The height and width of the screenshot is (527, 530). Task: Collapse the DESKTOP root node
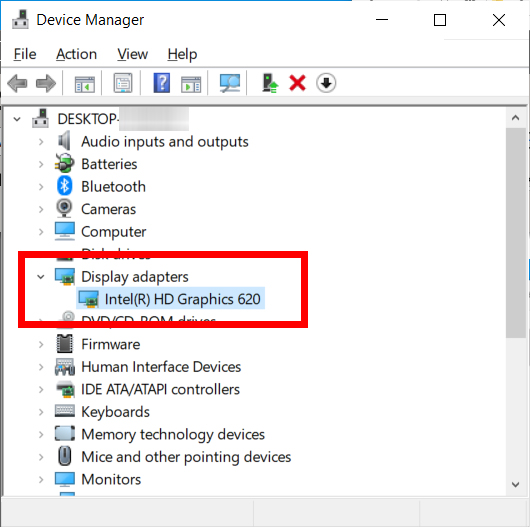pyautogui.click(x=17, y=119)
